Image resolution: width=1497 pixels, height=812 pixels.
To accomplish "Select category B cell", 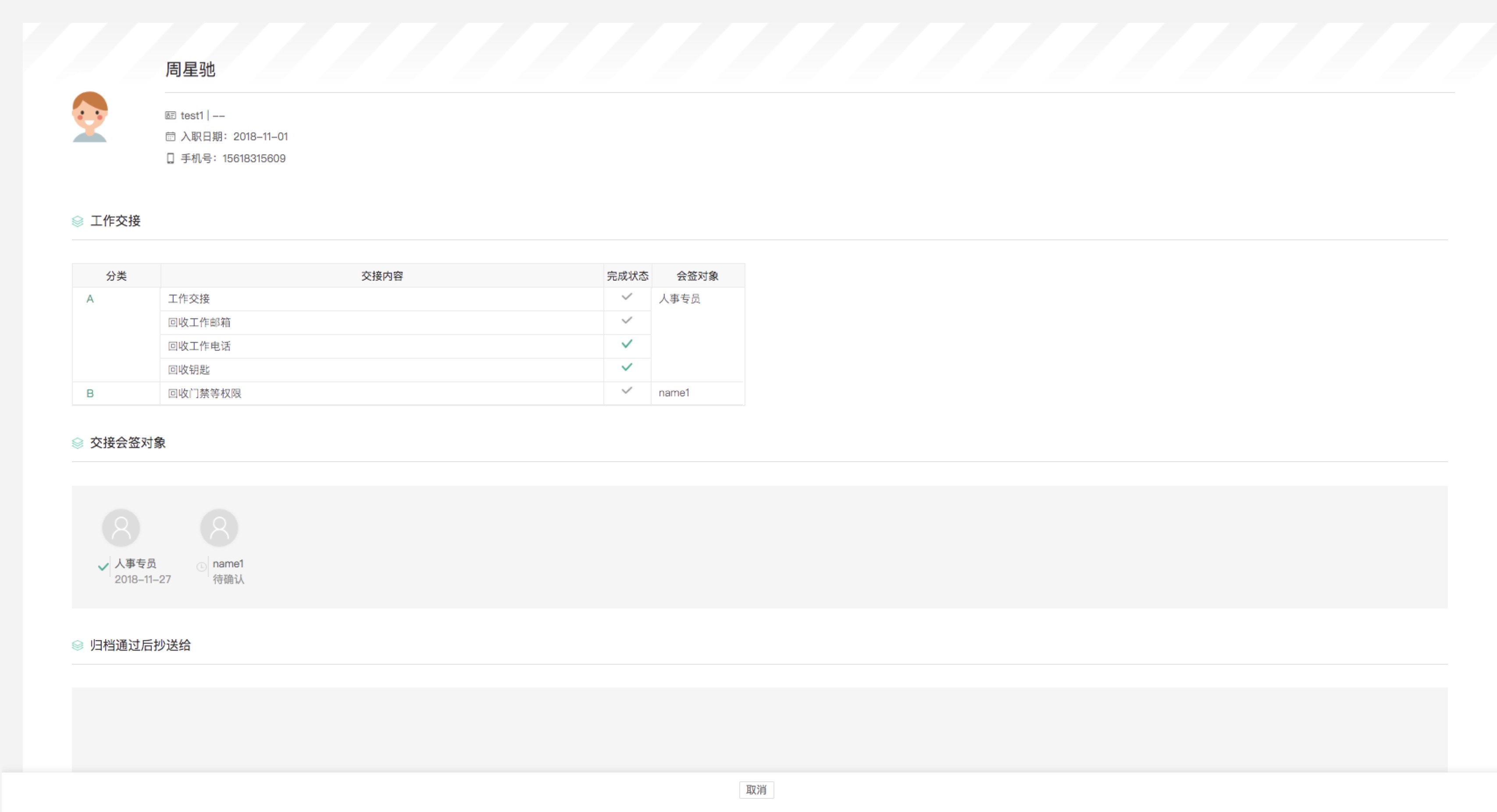I will pyautogui.click(x=116, y=393).
